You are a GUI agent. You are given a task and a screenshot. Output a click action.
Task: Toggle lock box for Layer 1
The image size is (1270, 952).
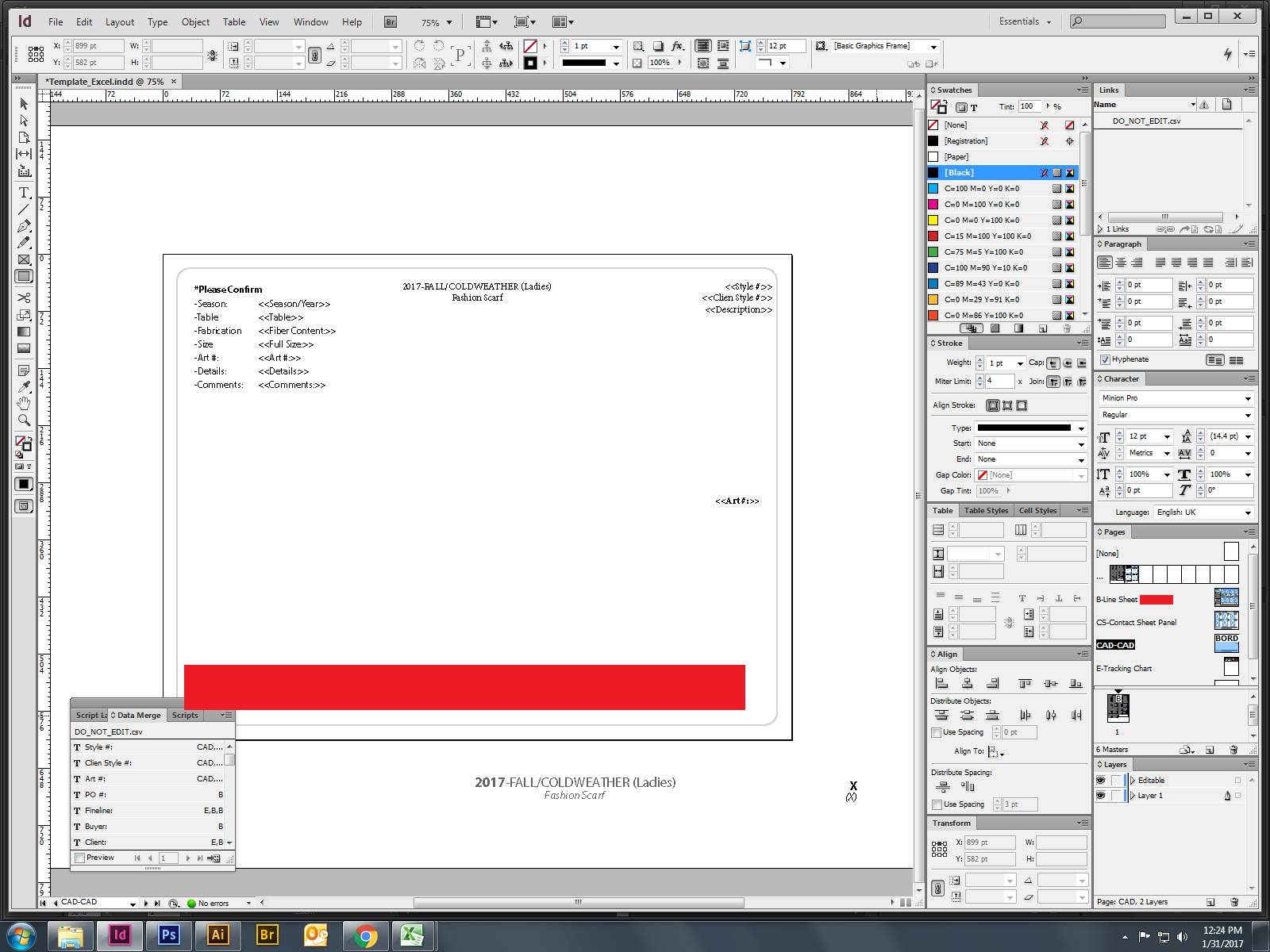[x=1116, y=796]
